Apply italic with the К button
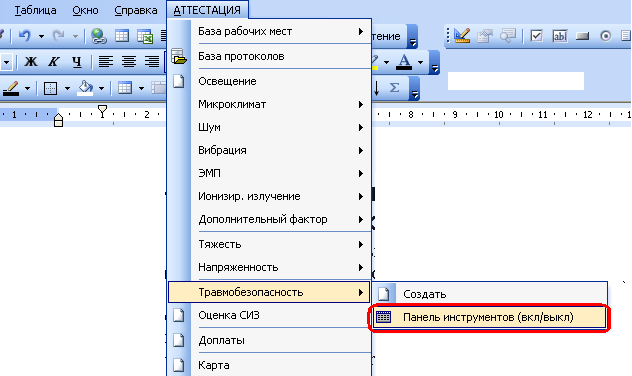 (53, 62)
